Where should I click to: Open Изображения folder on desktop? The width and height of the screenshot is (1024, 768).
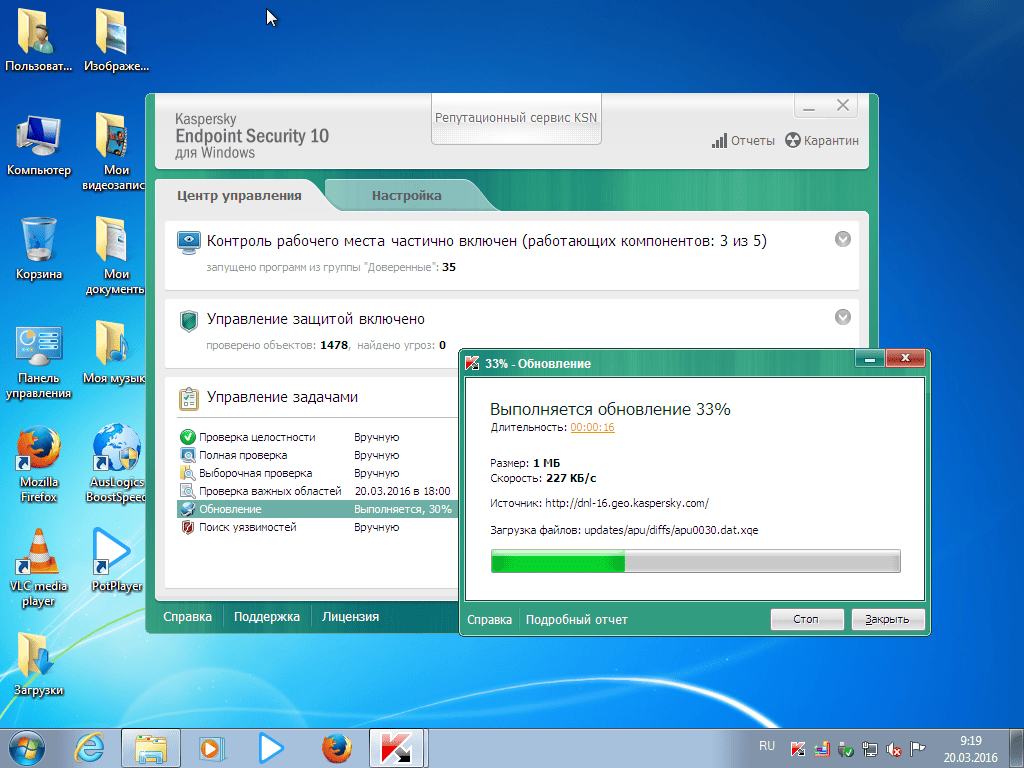[x=116, y=39]
